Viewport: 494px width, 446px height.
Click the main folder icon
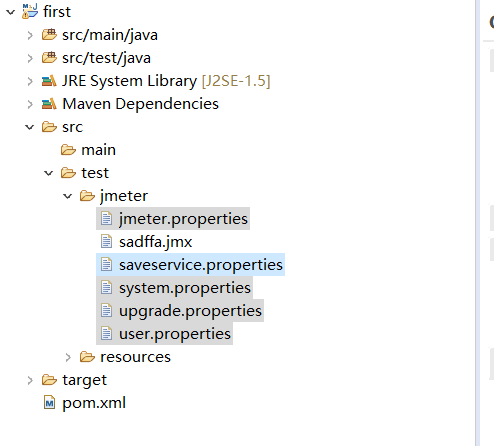pos(68,150)
